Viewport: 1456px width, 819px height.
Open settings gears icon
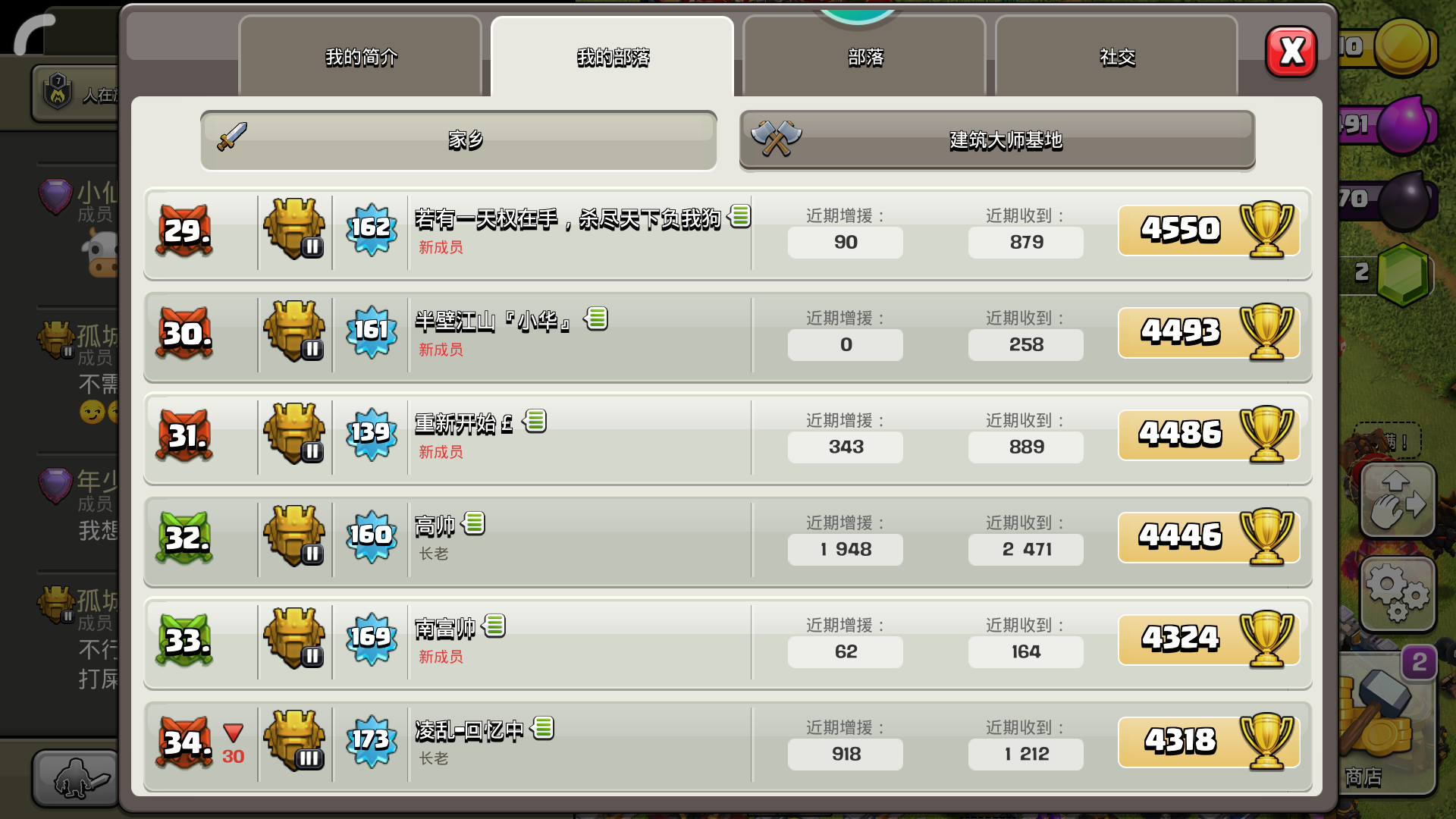1398,595
